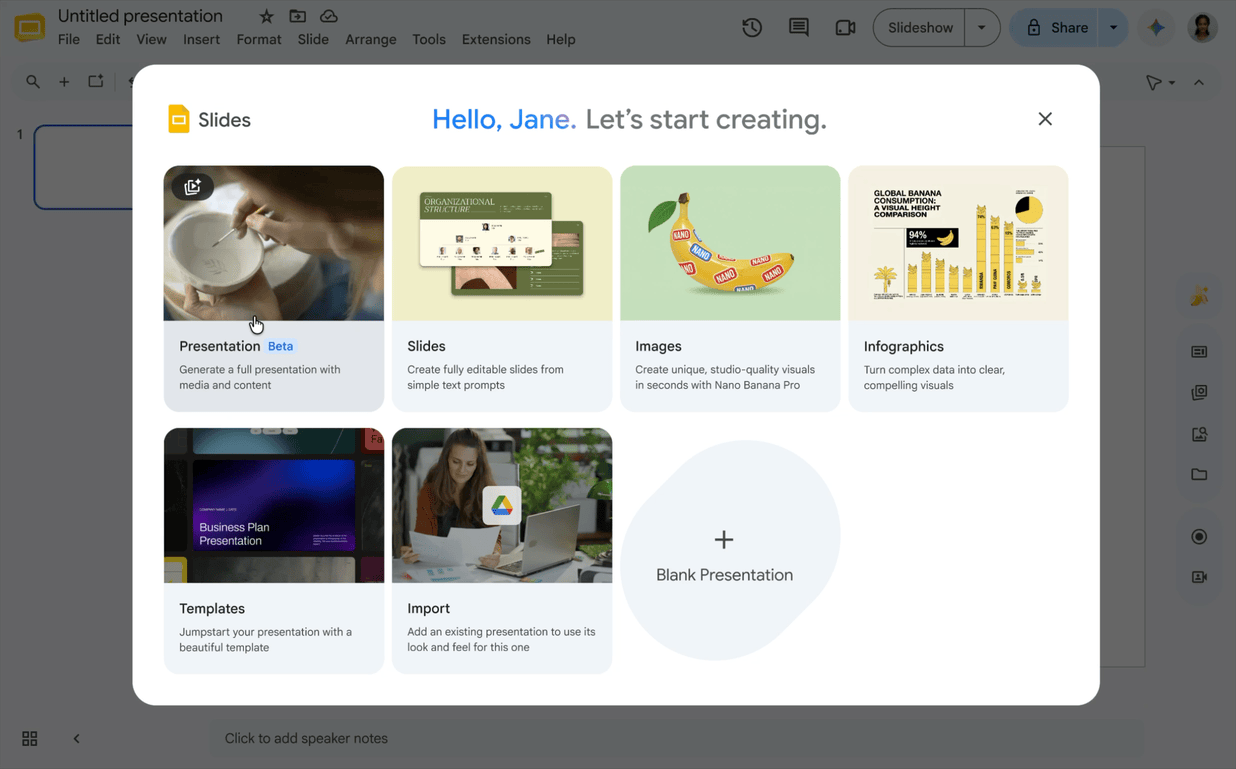Open version history clock icon
The height and width of the screenshot is (769, 1236).
click(752, 28)
